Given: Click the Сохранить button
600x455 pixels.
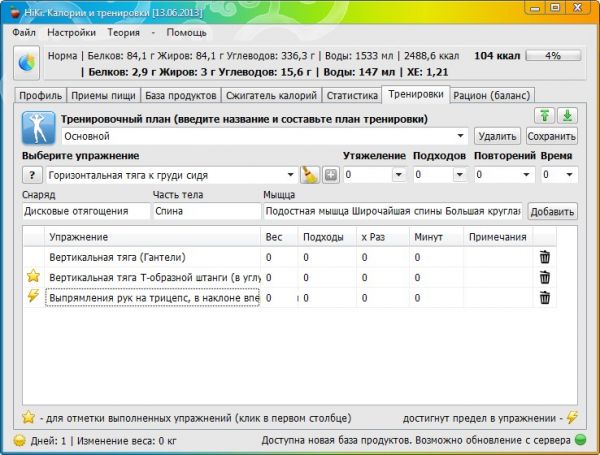Looking at the screenshot, I should [551, 136].
